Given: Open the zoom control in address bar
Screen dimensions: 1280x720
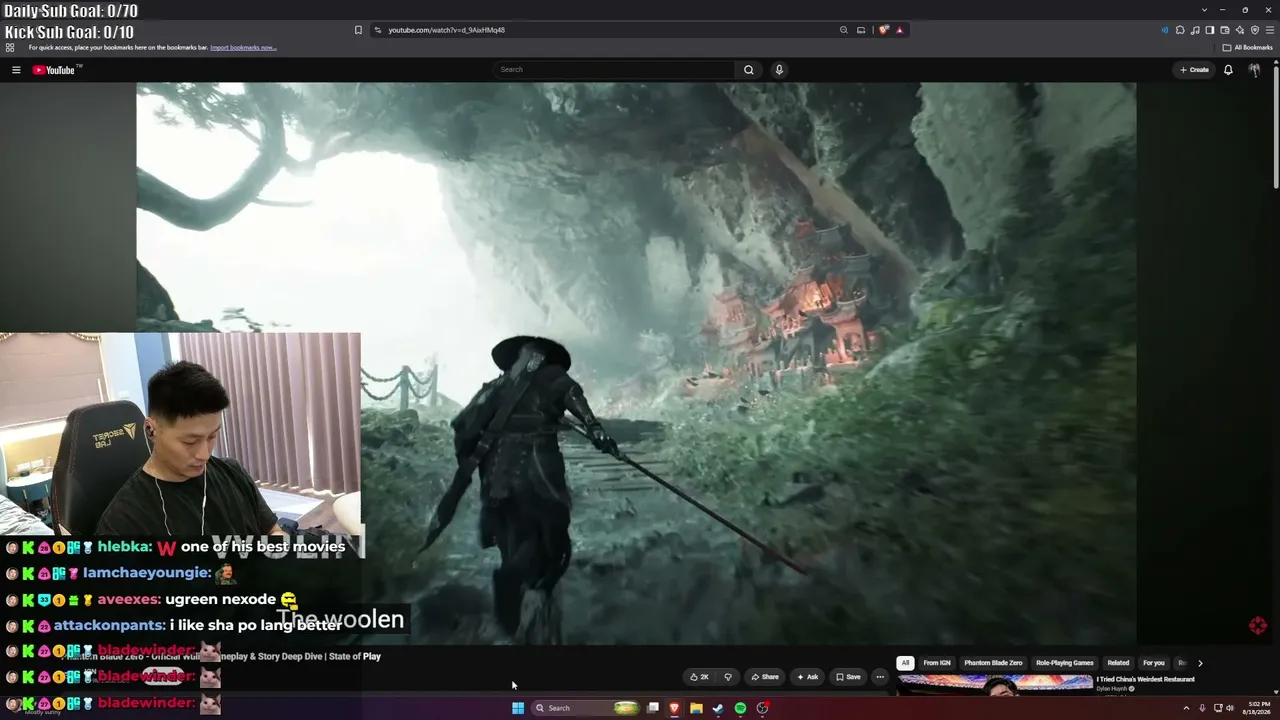Looking at the screenshot, I should coord(844,30).
